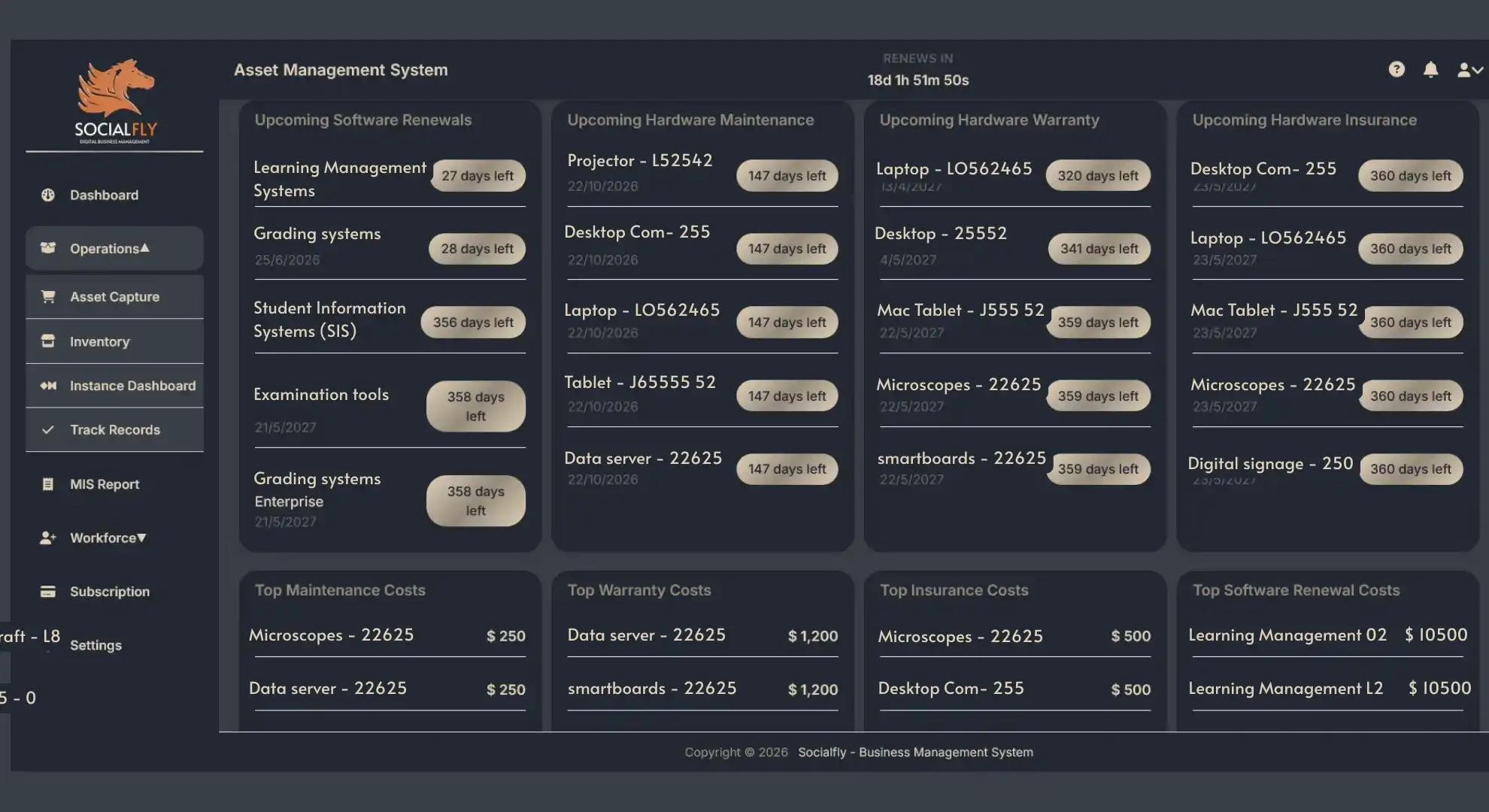Select Track Records in the sidebar

click(114, 429)
